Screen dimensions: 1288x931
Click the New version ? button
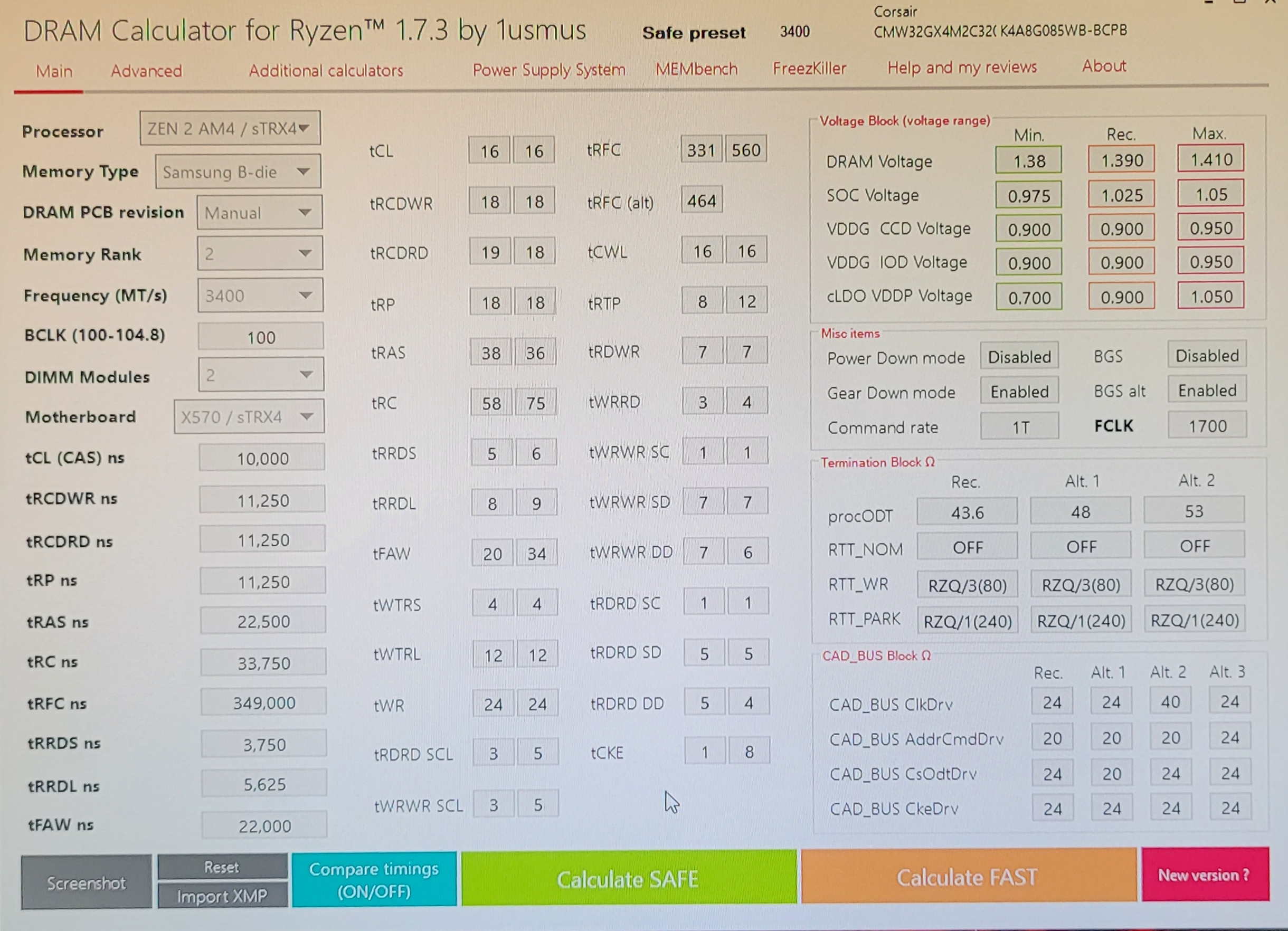(1205, 875)
